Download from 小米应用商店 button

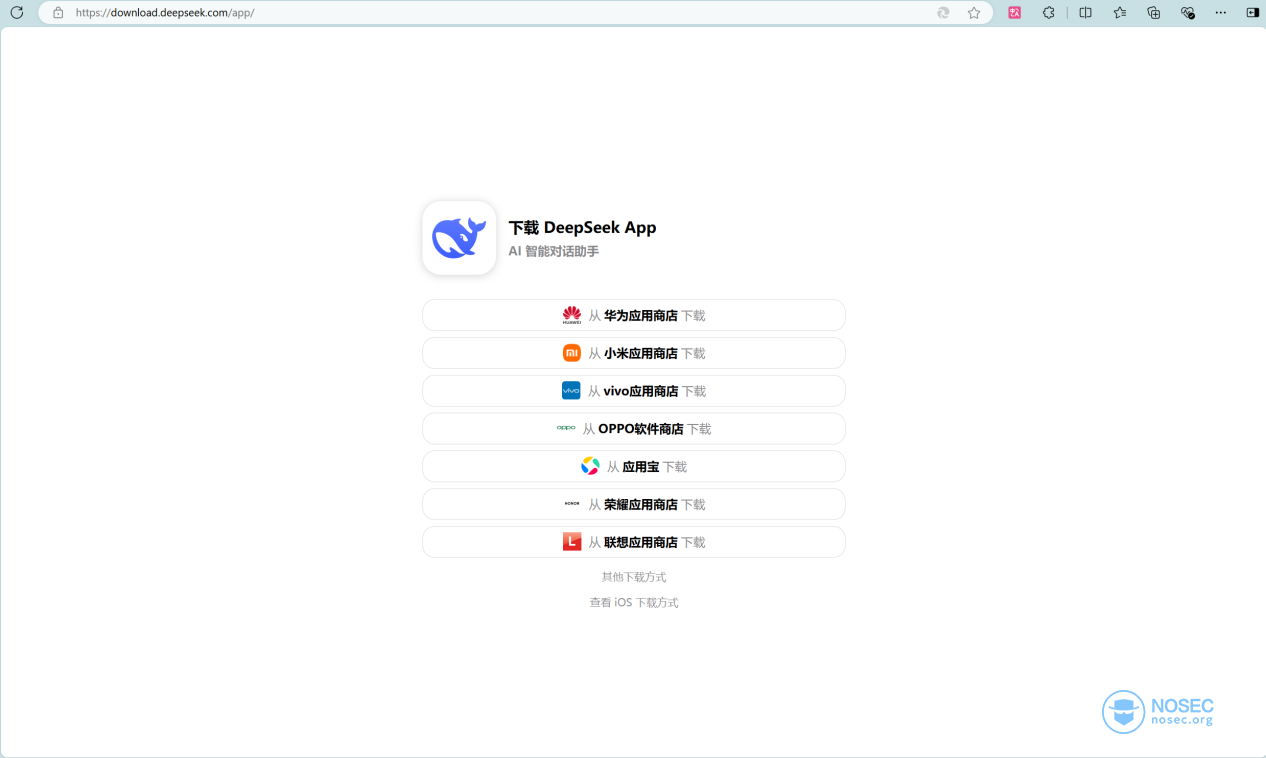tap(634, 353)
